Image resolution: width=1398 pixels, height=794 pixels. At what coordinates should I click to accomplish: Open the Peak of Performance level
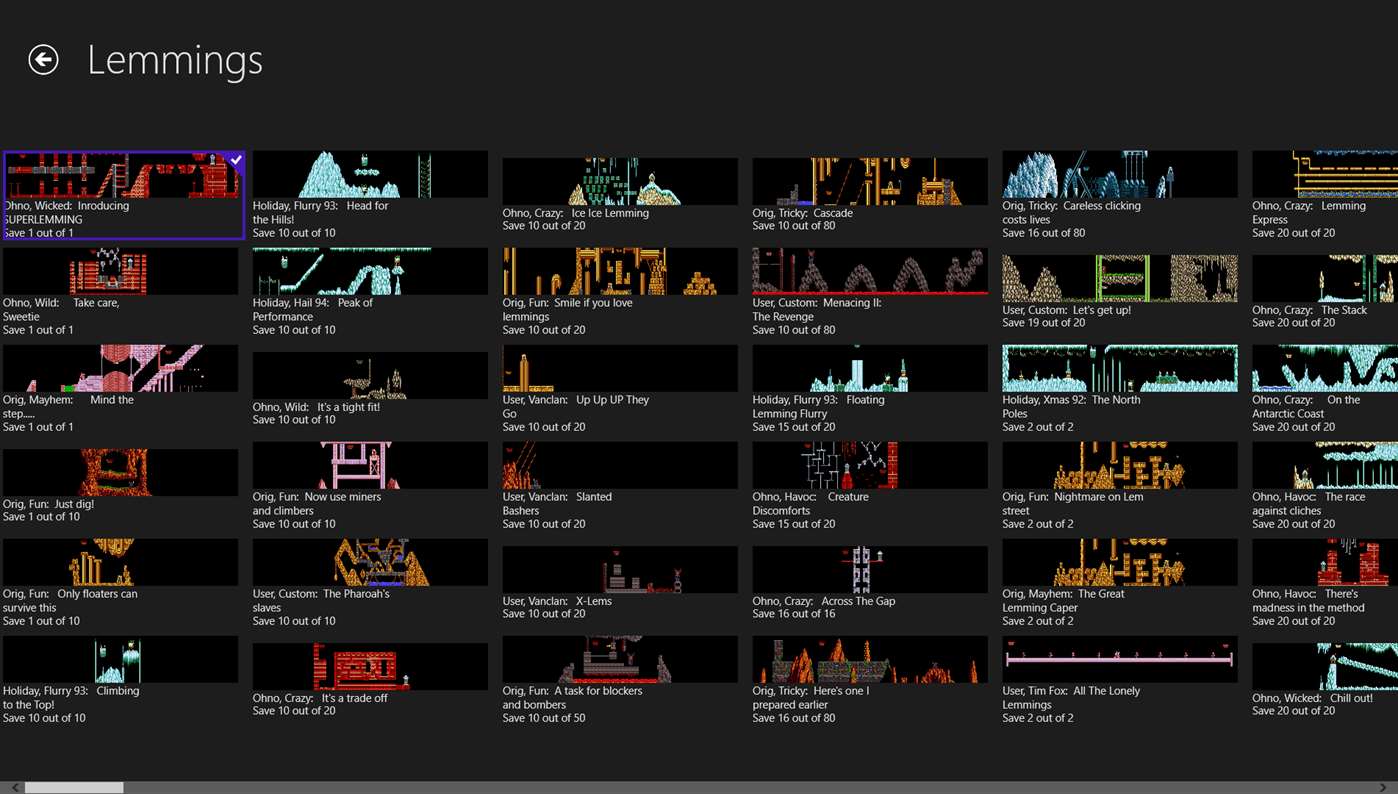370,292
